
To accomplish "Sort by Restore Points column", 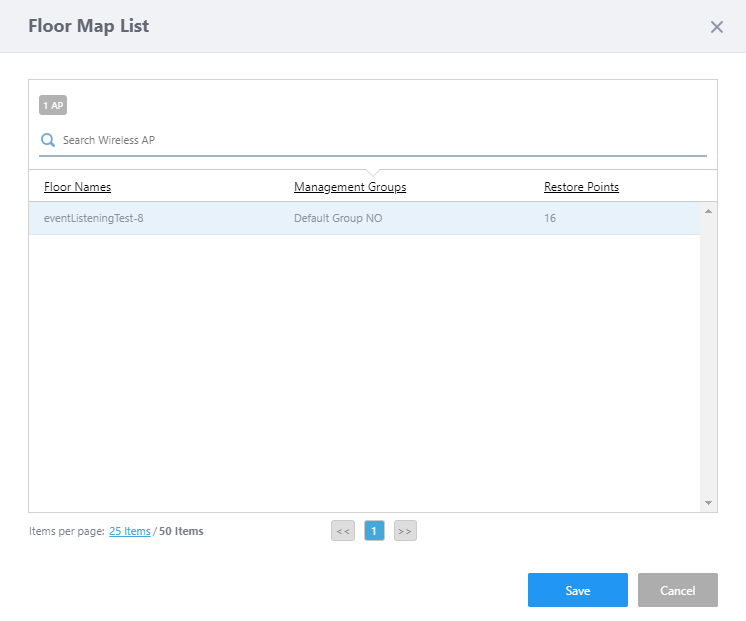I will point(581,187).
